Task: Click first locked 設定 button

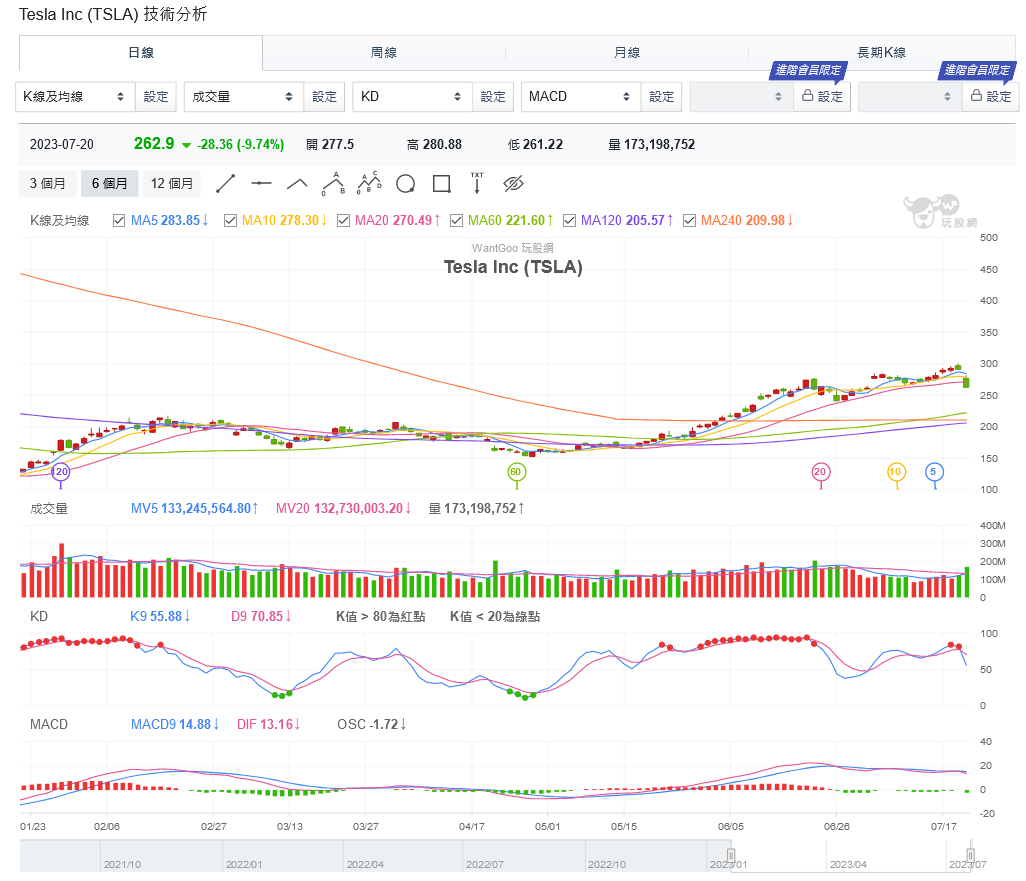Action: tap(823, 97)
